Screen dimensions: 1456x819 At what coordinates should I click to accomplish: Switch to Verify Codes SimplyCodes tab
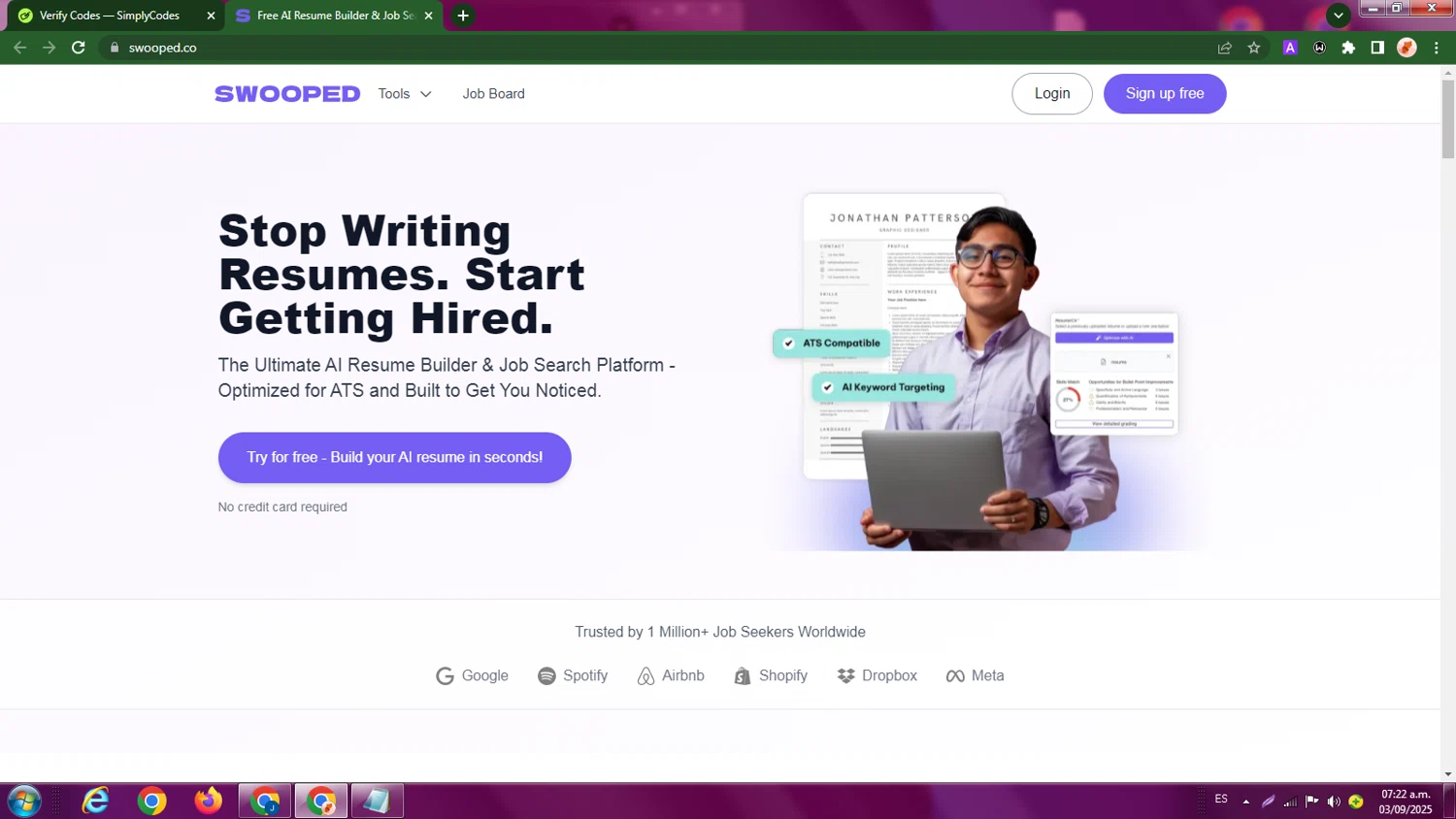click(x=109, y=16)
